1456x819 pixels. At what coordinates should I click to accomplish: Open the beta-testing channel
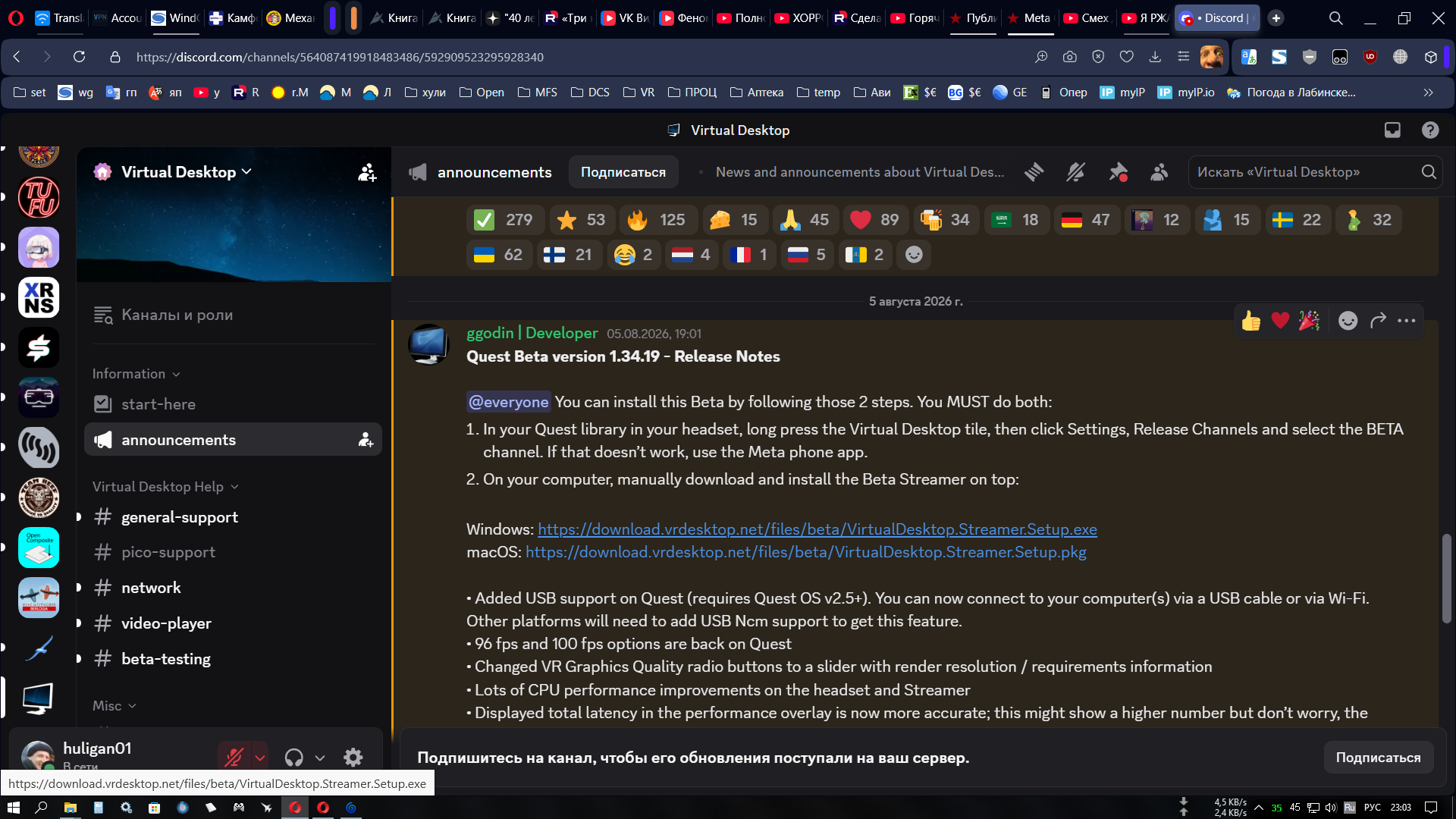tap(233, 659)
